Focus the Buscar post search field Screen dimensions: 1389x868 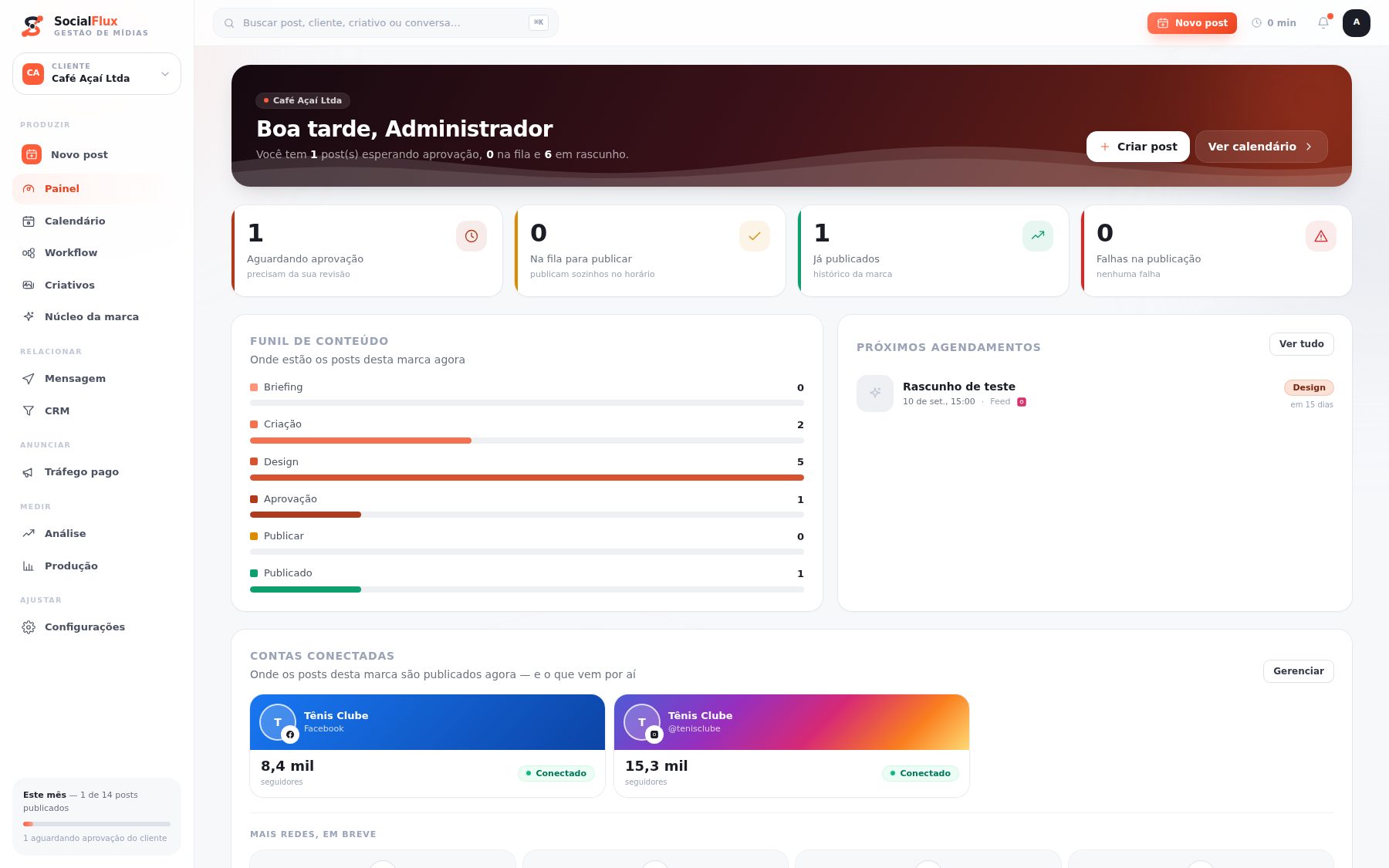[x=385, y=23]
